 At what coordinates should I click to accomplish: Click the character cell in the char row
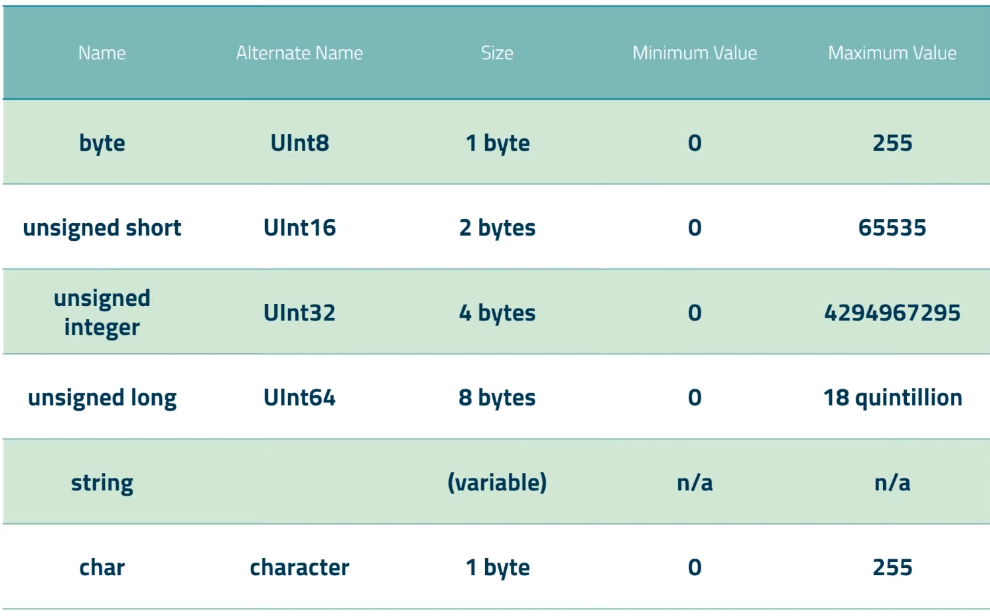click(299, 566)
